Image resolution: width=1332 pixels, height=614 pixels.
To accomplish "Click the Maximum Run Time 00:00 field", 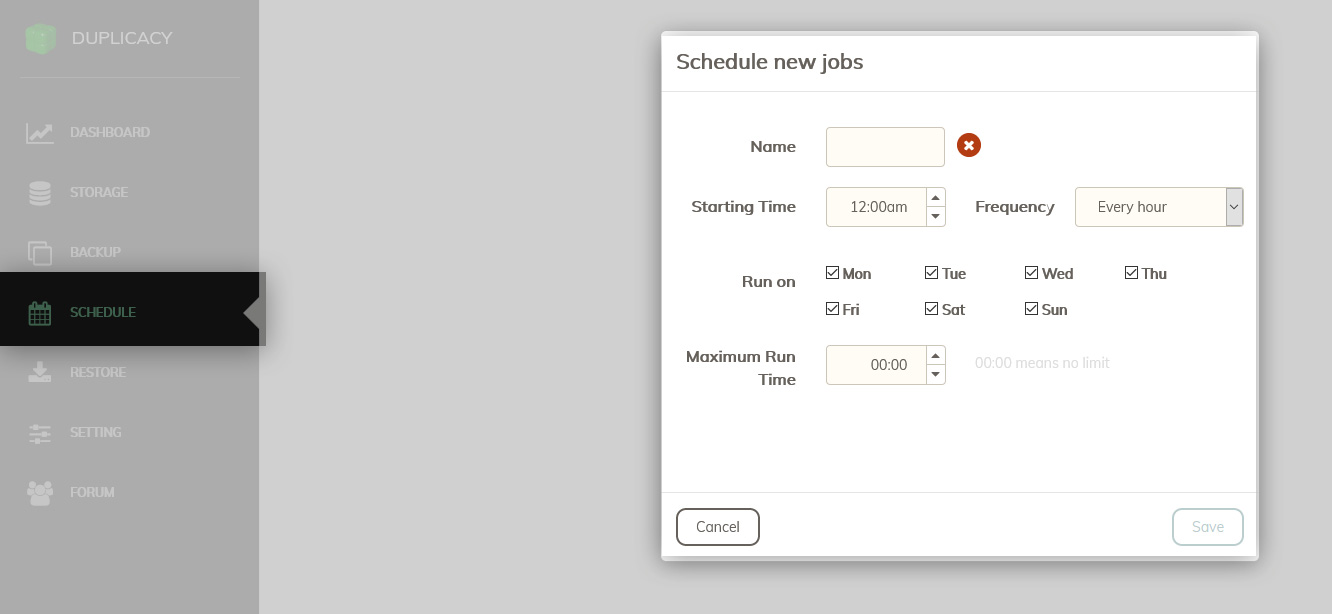I will click(x=877, y=365).
